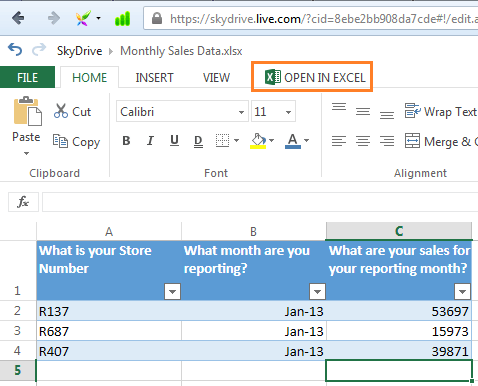The height and width of the screenshot is (386, 478).
Task: Click the padlock security icon
Action: 157,18
